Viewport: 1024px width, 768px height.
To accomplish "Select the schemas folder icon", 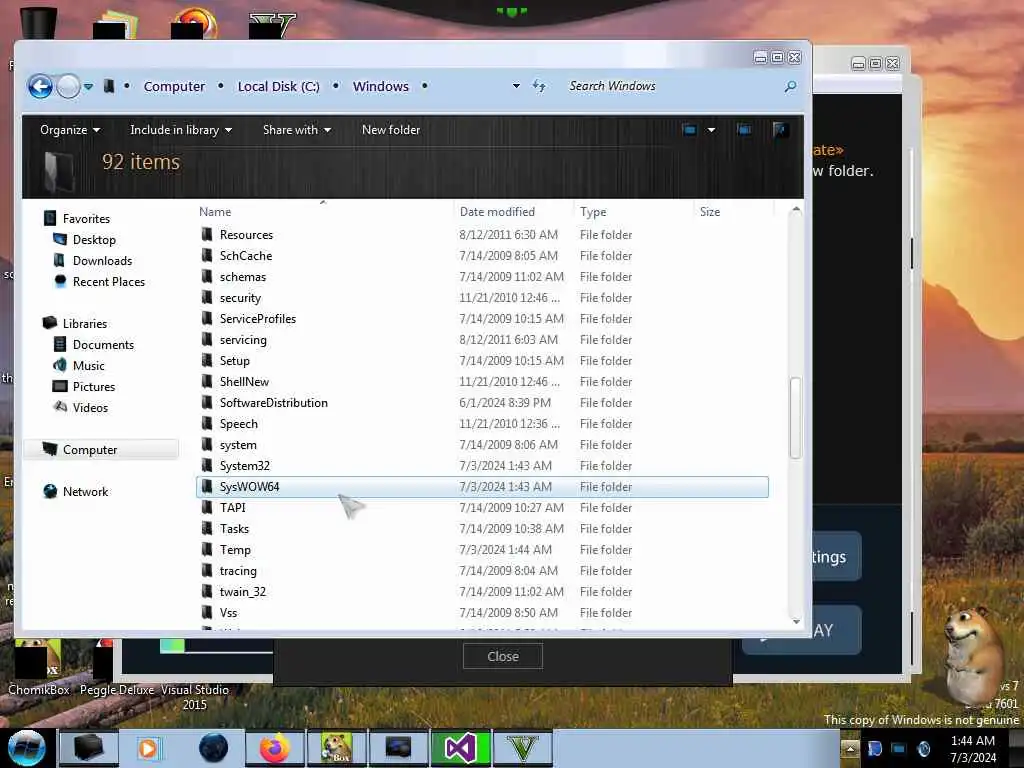I will [207, 276].
